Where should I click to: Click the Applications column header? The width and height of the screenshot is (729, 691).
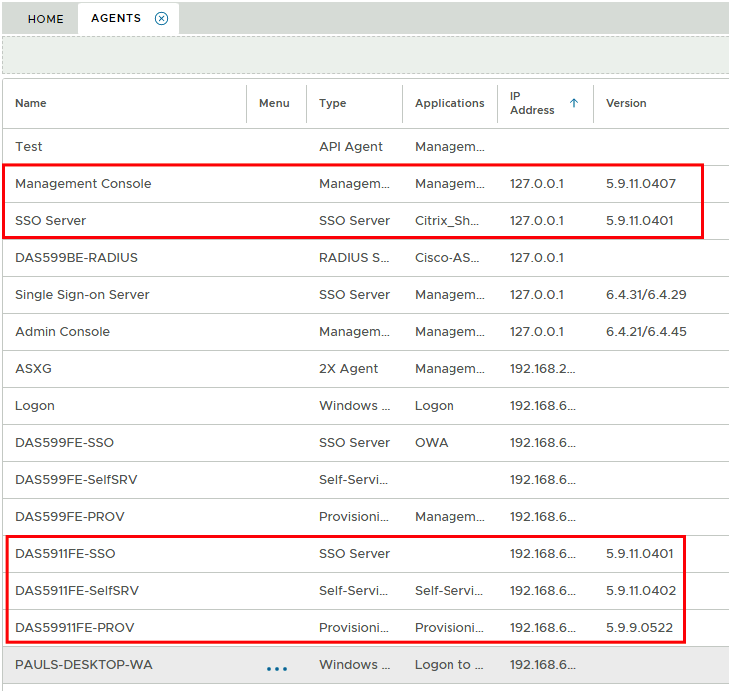pyautogui.click(x=449, y=103)
